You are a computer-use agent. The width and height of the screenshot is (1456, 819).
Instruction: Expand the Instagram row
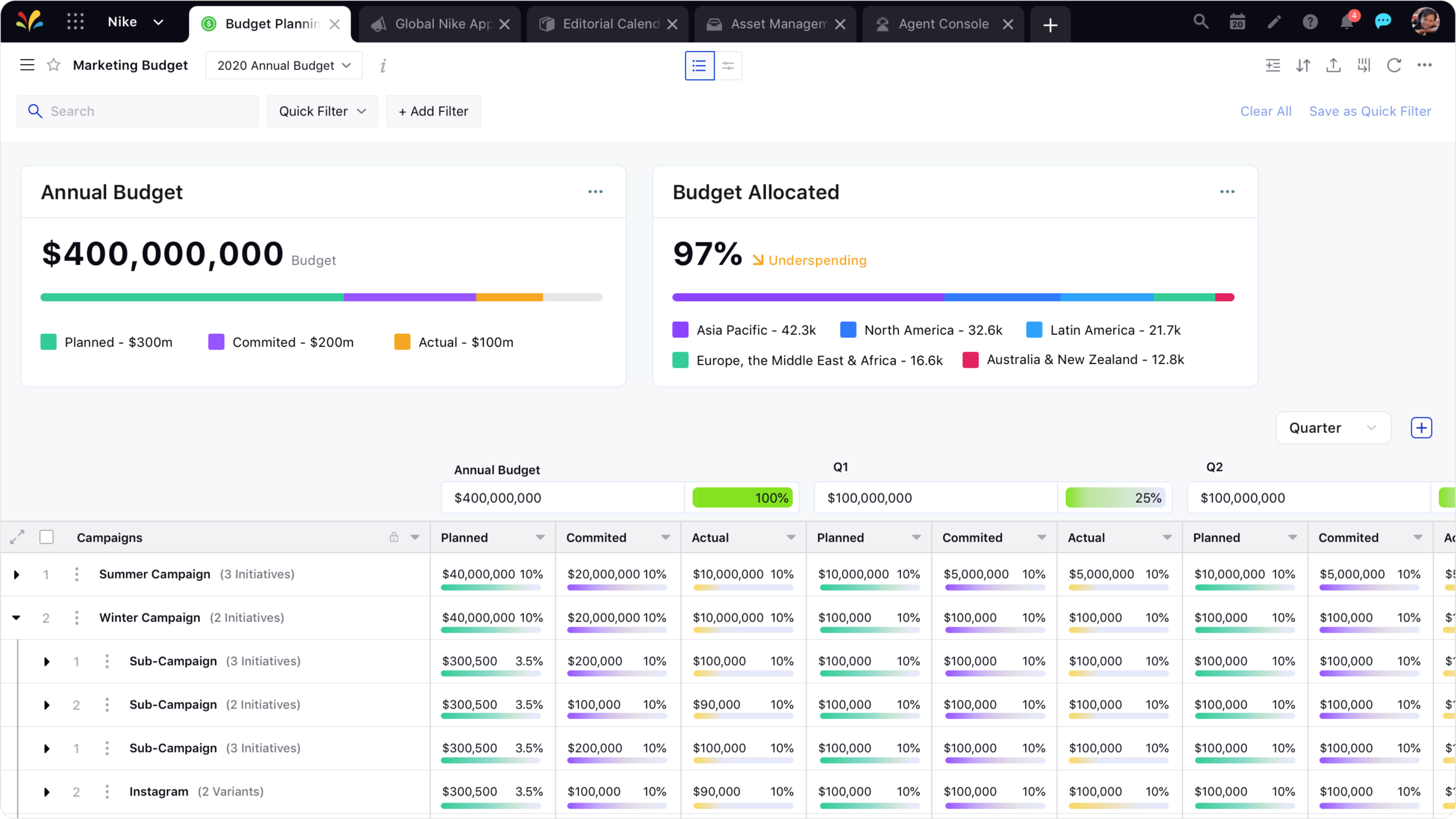pyautogui.click(x=47, y=792)
